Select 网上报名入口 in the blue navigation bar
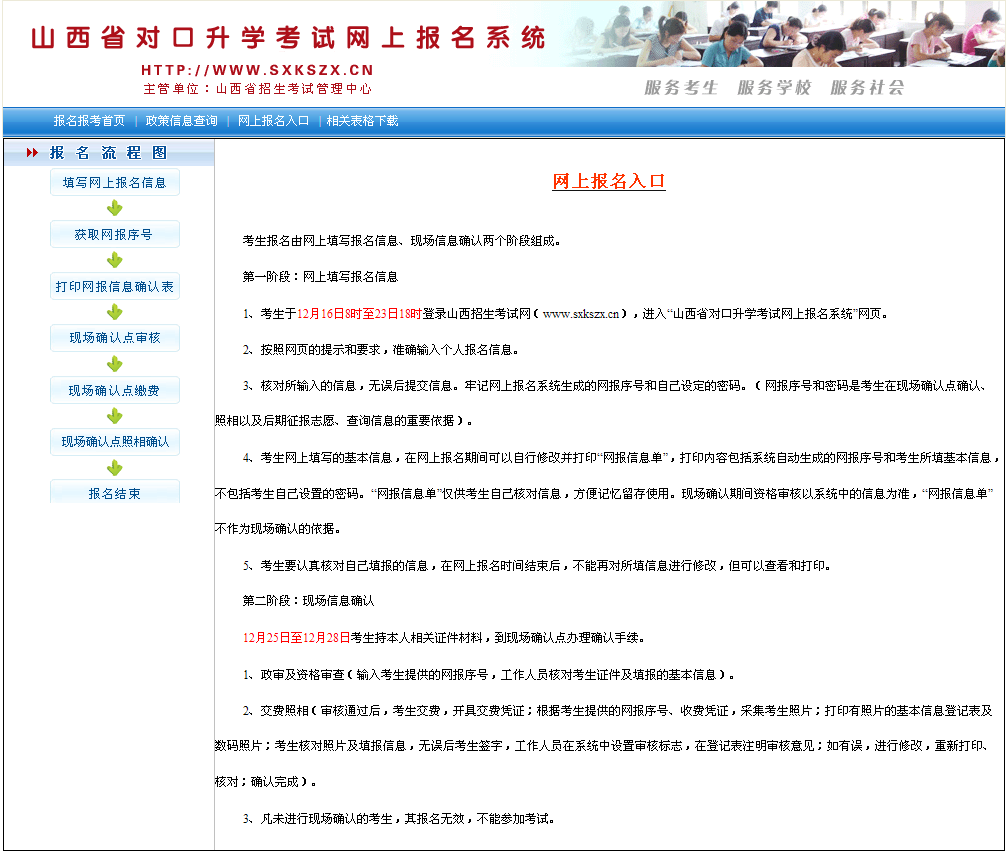Screen dimensions: 1008x853 (273, 121)
